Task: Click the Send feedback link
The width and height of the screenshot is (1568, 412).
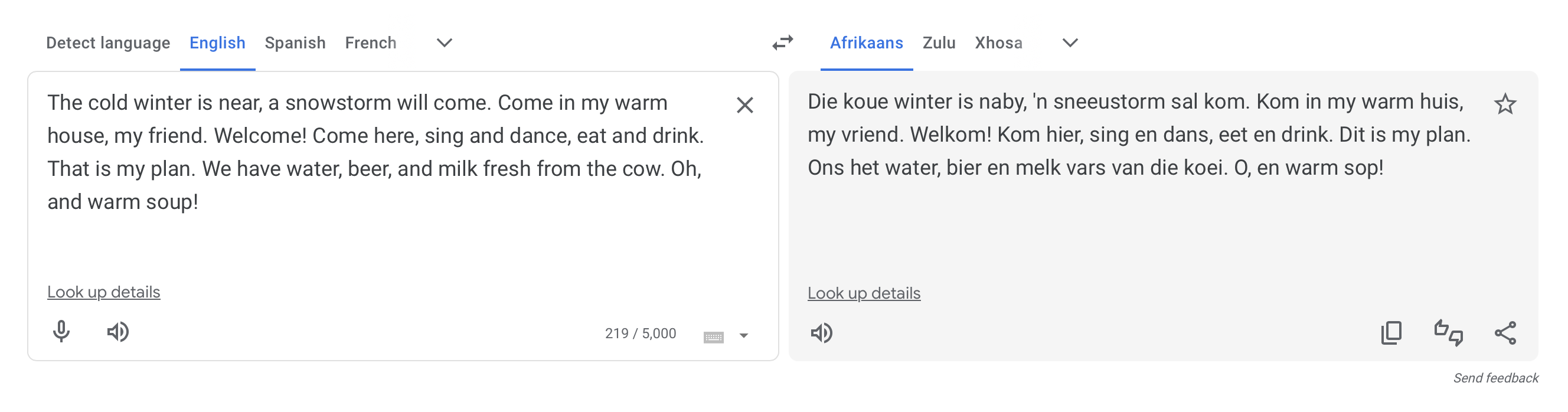Action: click(x=1495, y=378)
